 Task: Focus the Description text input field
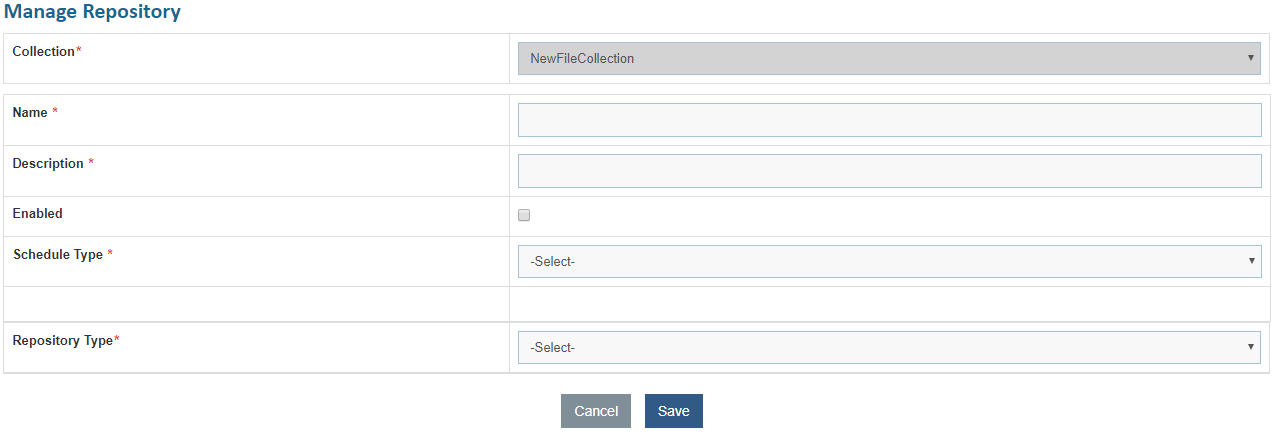889,171
